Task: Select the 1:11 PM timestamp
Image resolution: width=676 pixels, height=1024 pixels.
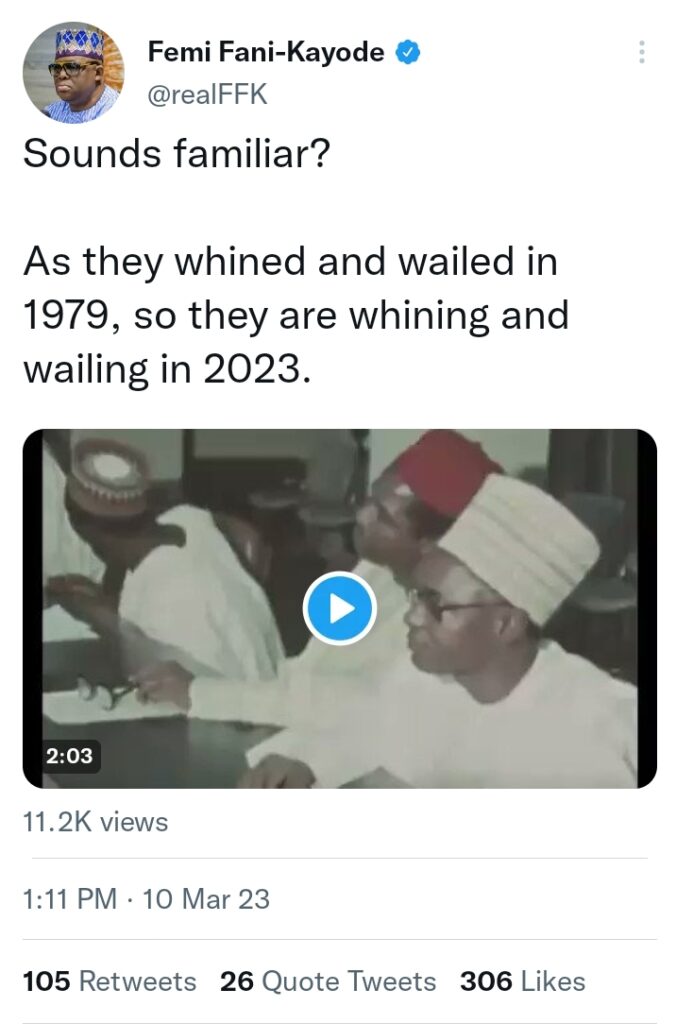Action: (x=69, y=899)
